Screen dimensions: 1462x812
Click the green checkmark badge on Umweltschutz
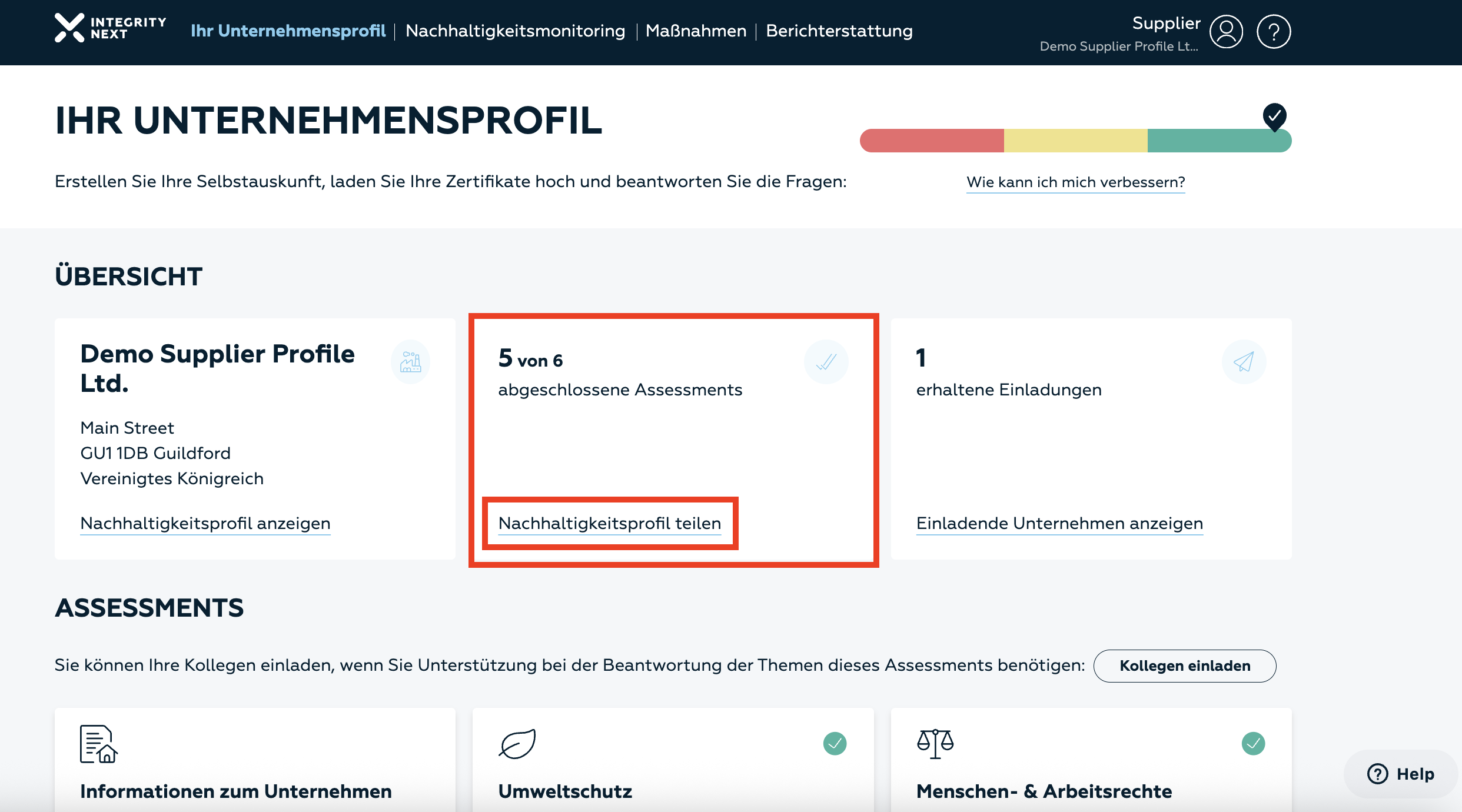point(835,743)
